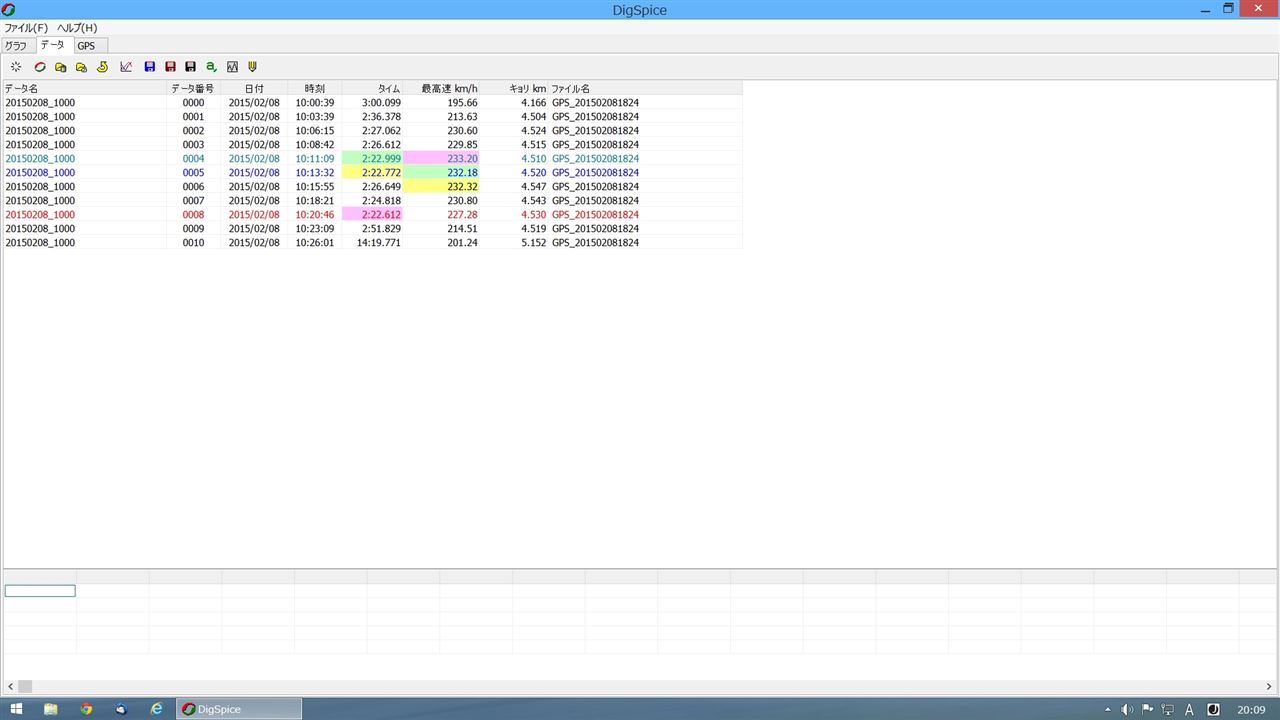Launch Chrome from the taskbar
The image size is (1280, 720).
[86, 709]
